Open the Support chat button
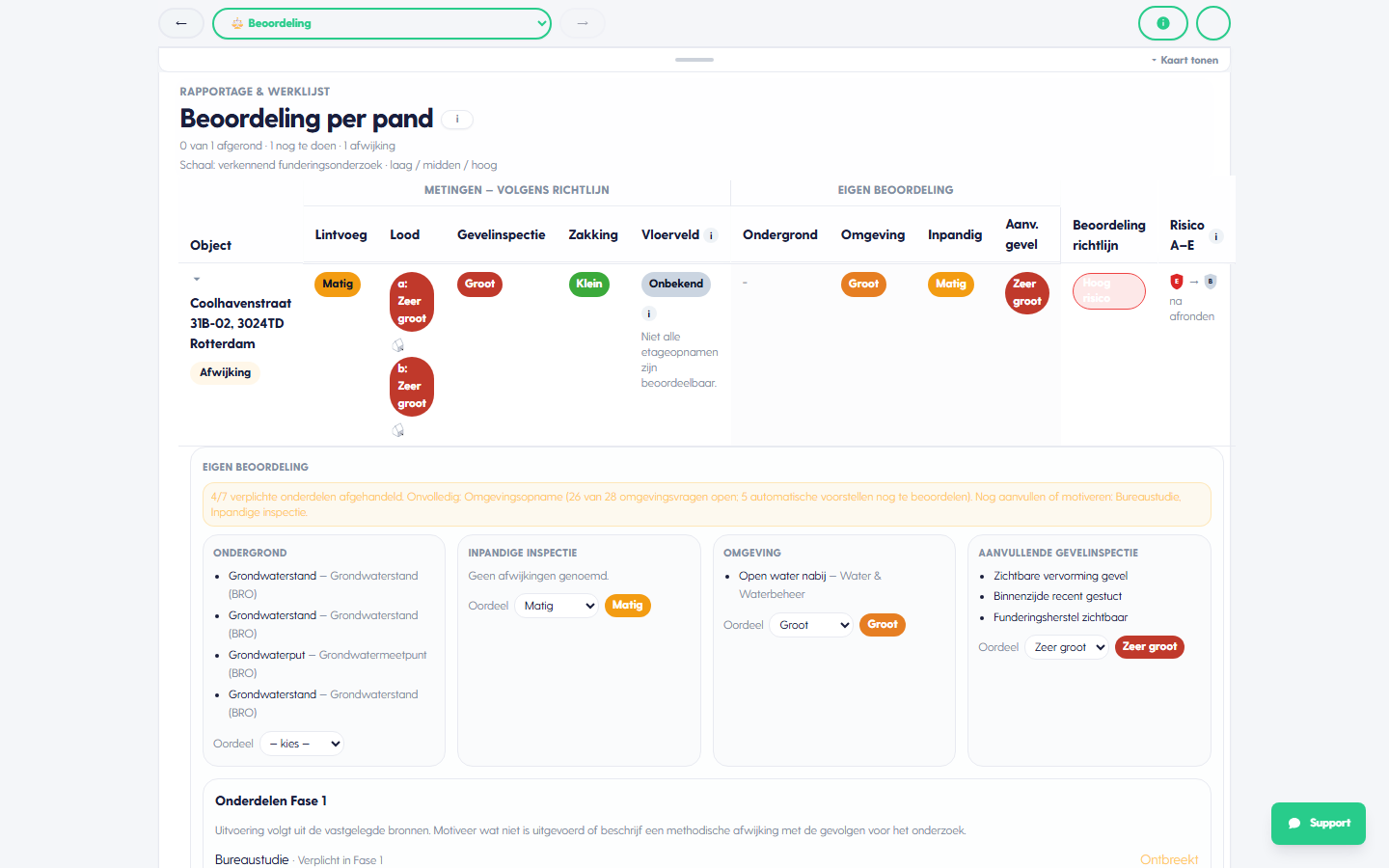The image size is (1389, 868). point(1319,824)
